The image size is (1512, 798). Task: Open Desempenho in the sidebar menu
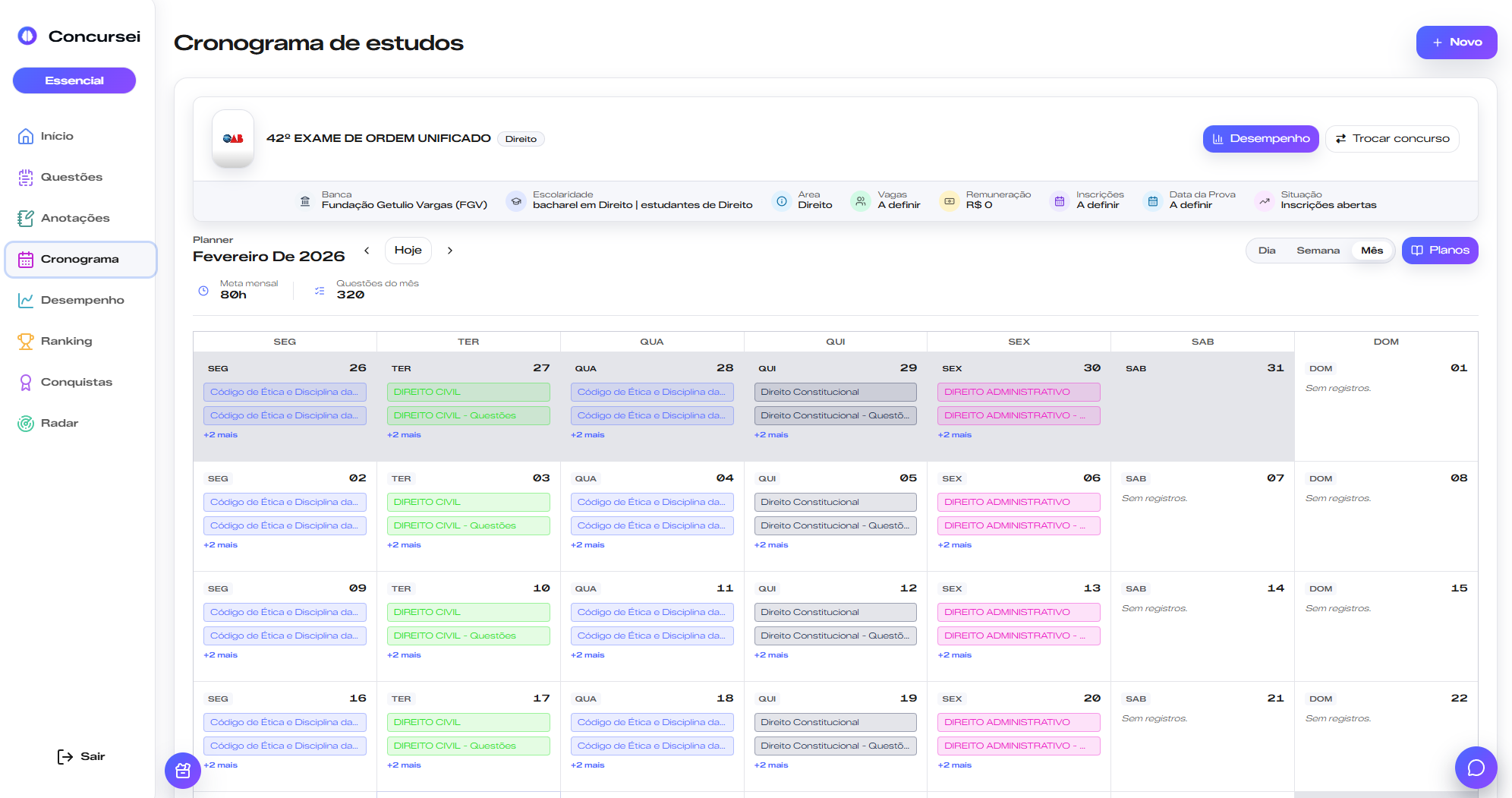[x=82, y=300]
